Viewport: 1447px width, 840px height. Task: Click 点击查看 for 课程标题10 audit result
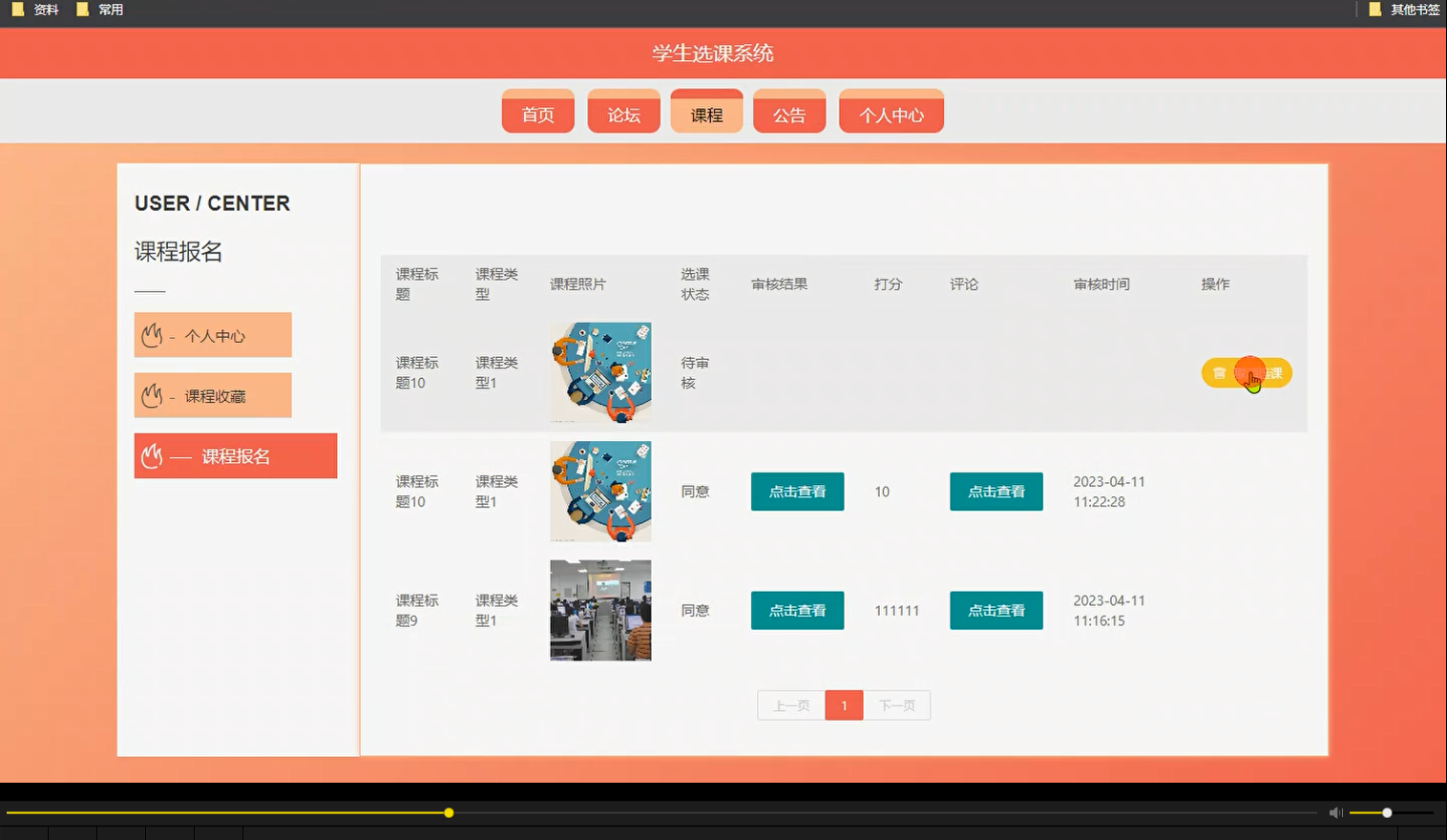coord(797,492)
